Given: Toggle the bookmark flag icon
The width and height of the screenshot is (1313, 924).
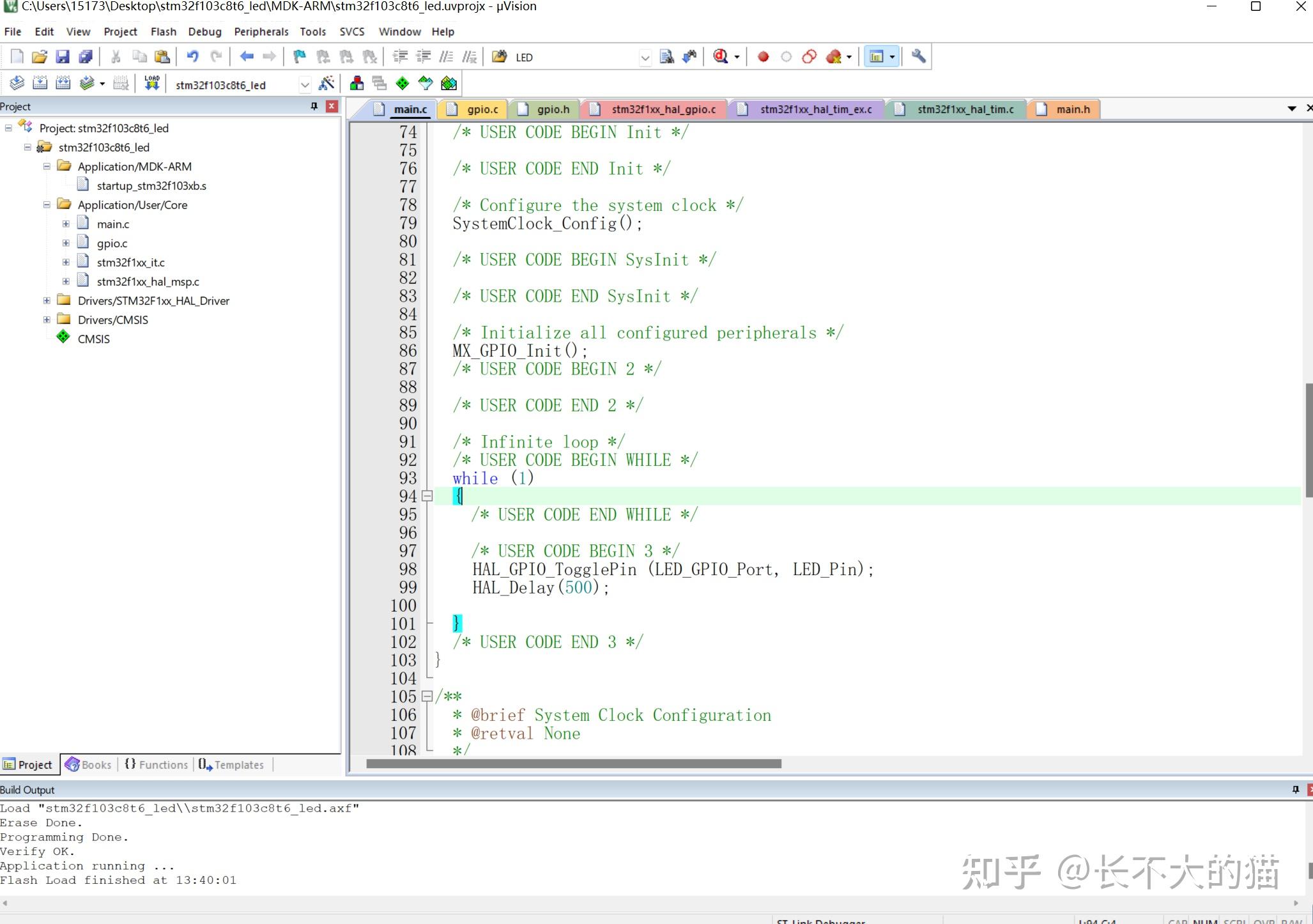Looking at the screenshot, I should (x=299, y=57).
